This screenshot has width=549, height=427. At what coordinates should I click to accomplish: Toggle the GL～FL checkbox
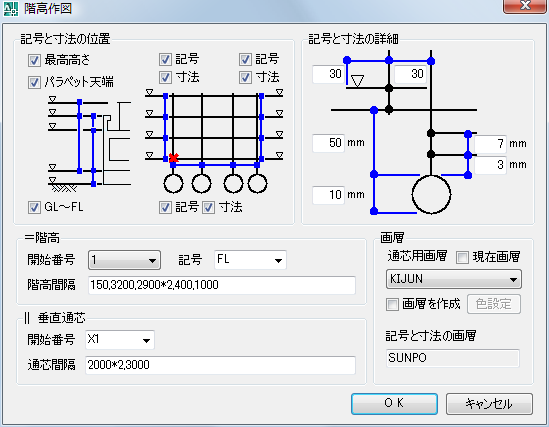(x=34, y=207)
